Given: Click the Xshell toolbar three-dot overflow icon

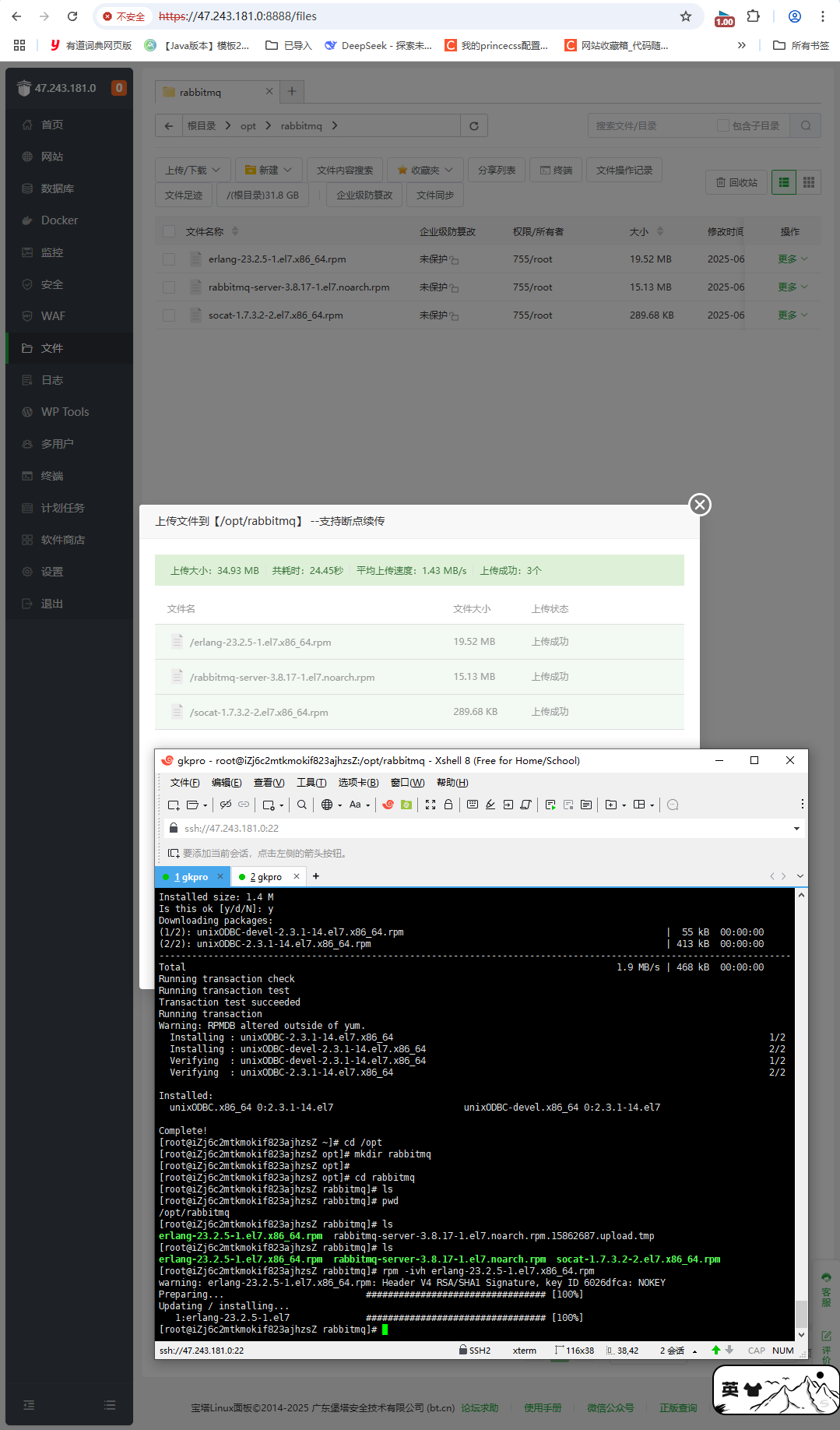Looking at the screenshot, I should coord(802,804).
